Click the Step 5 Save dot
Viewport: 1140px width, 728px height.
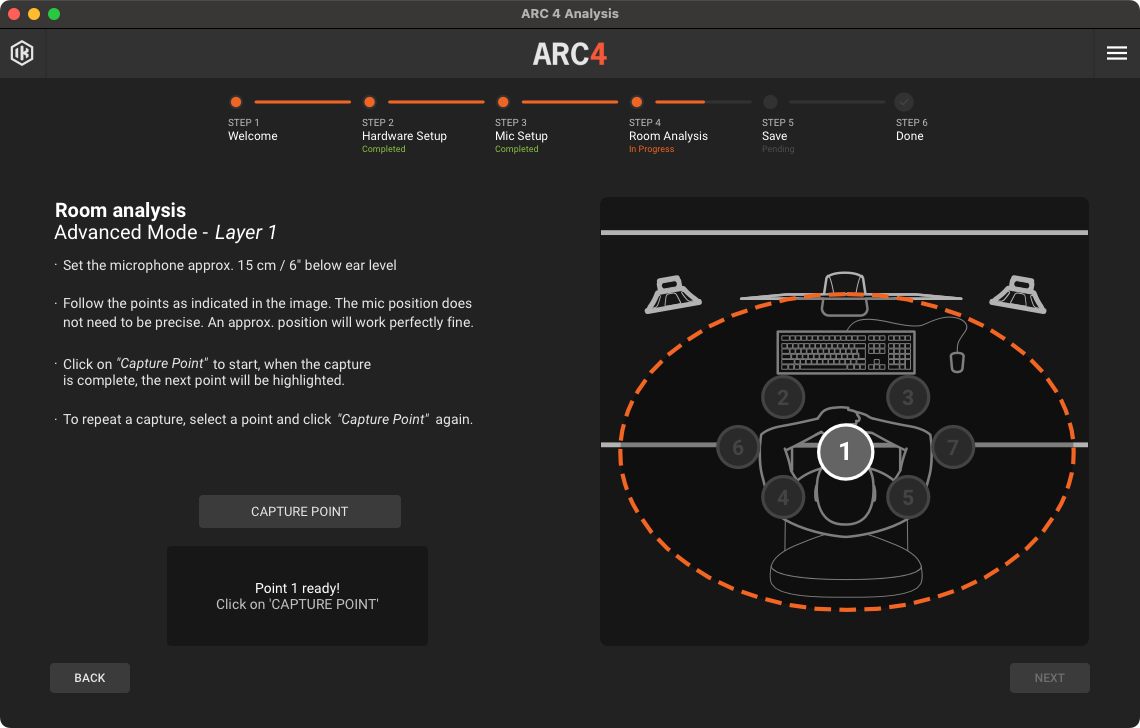click(x=771, y=102)
